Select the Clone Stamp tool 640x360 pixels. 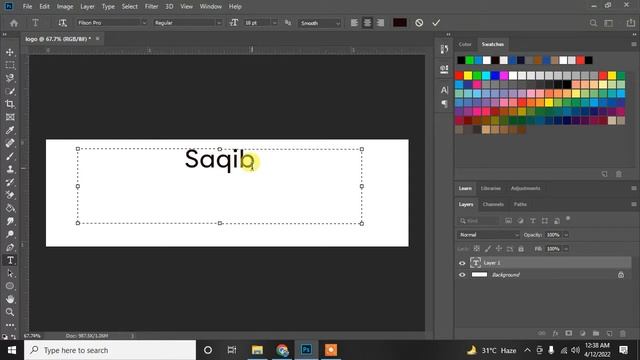point(10,169)
